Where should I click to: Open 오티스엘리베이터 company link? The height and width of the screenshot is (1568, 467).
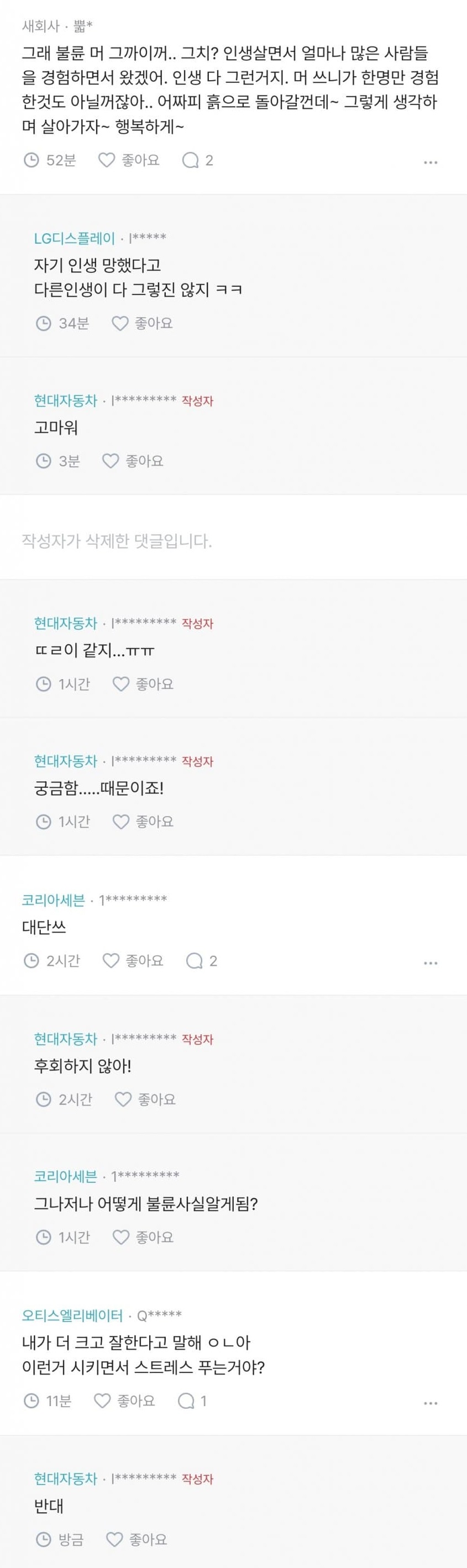coord(72,1316)
